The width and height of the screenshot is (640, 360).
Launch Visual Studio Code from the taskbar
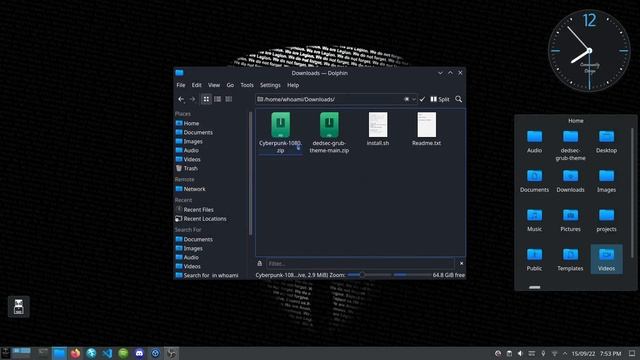[x=107, y=353]
